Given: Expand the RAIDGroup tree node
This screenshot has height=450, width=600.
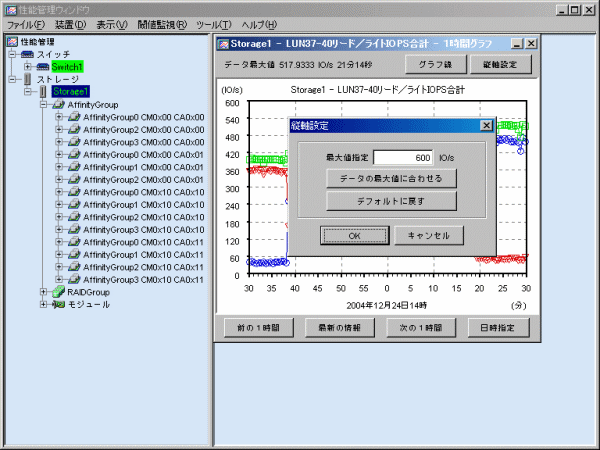Looking at the screenshot, I should coord(43,292).
